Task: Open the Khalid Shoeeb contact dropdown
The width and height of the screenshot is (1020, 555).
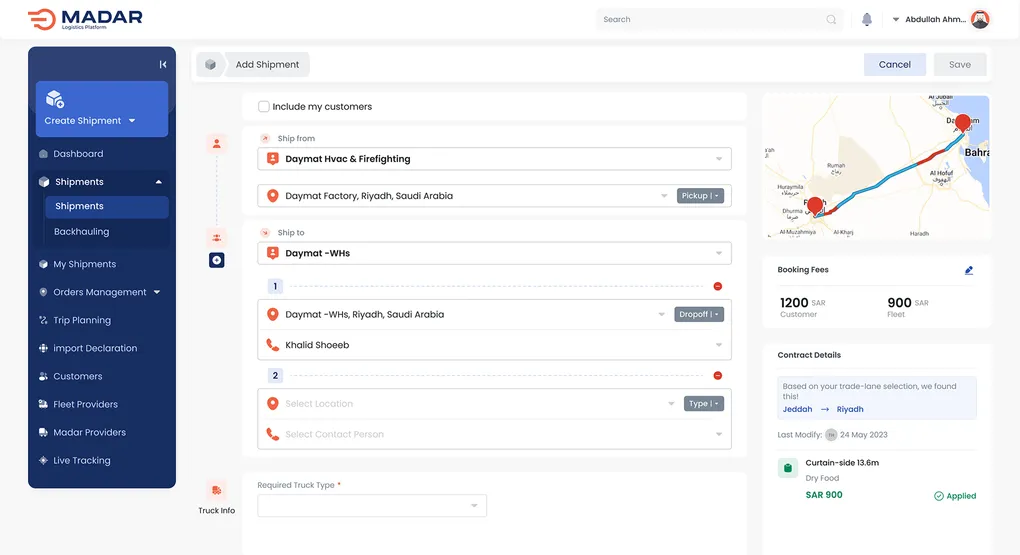Action: point(719,345)
